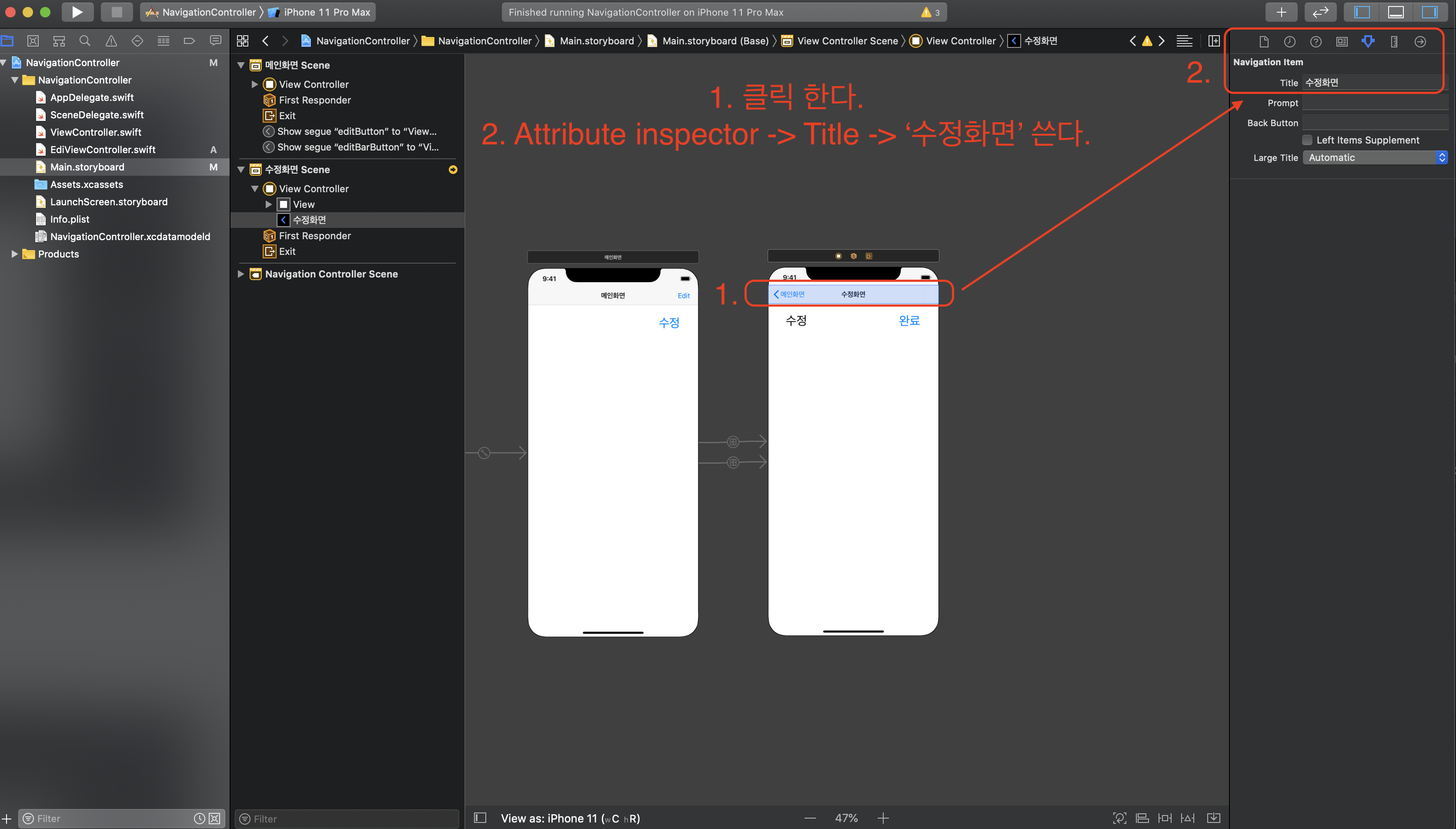Open the Connections inspector tab
The image size is (1456, 829).
pyautogui.click(x=1420, y=41)
